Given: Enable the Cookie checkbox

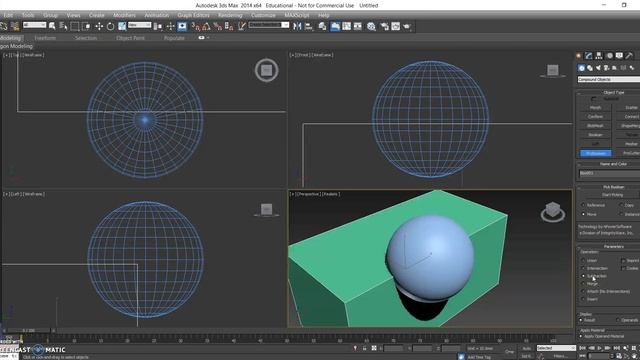Looking at the screenshot, I should pyautogui.click(x=623, y=268).
